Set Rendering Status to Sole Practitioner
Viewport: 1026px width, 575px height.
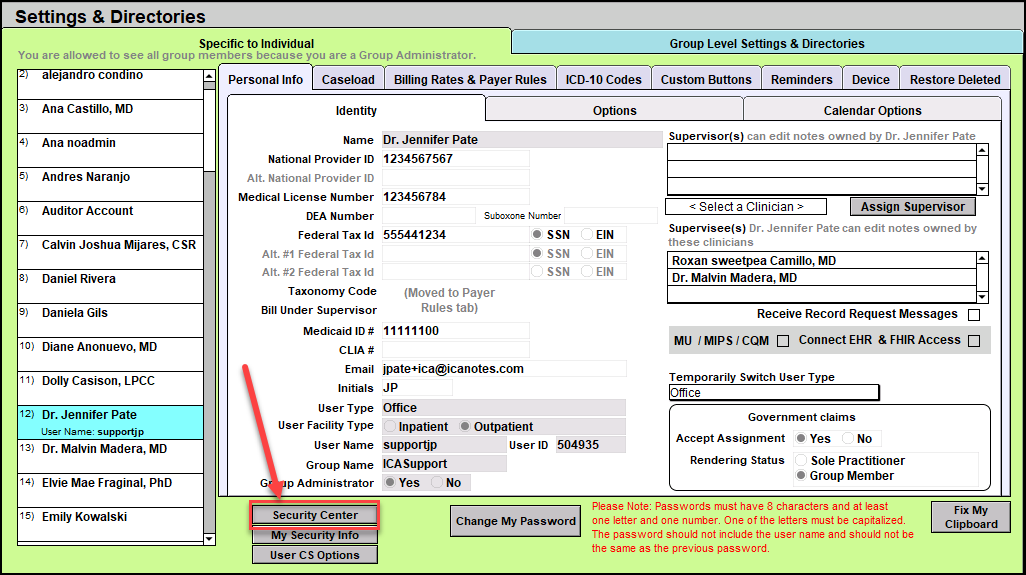coord(800,461)
